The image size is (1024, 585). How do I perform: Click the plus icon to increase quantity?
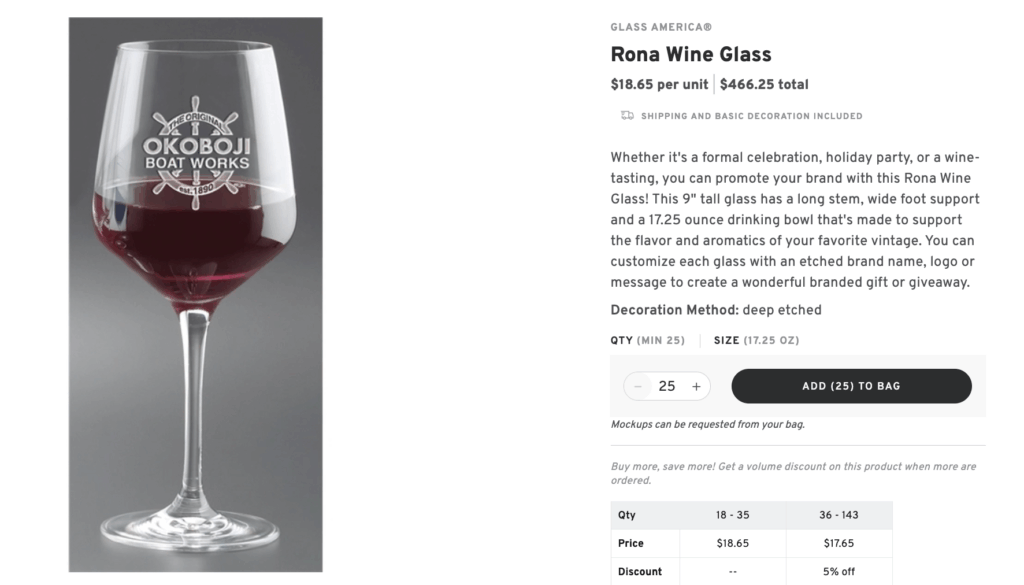pos(695,386)
